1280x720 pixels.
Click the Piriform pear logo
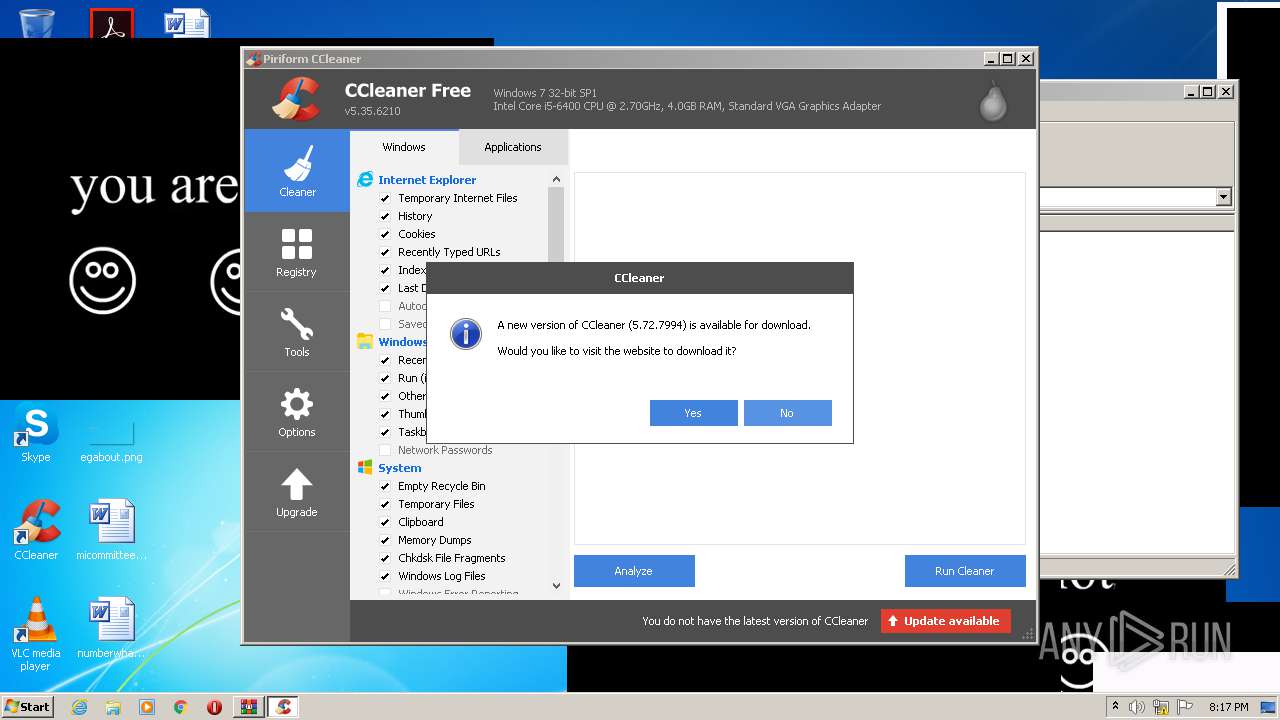click(993, 100)
